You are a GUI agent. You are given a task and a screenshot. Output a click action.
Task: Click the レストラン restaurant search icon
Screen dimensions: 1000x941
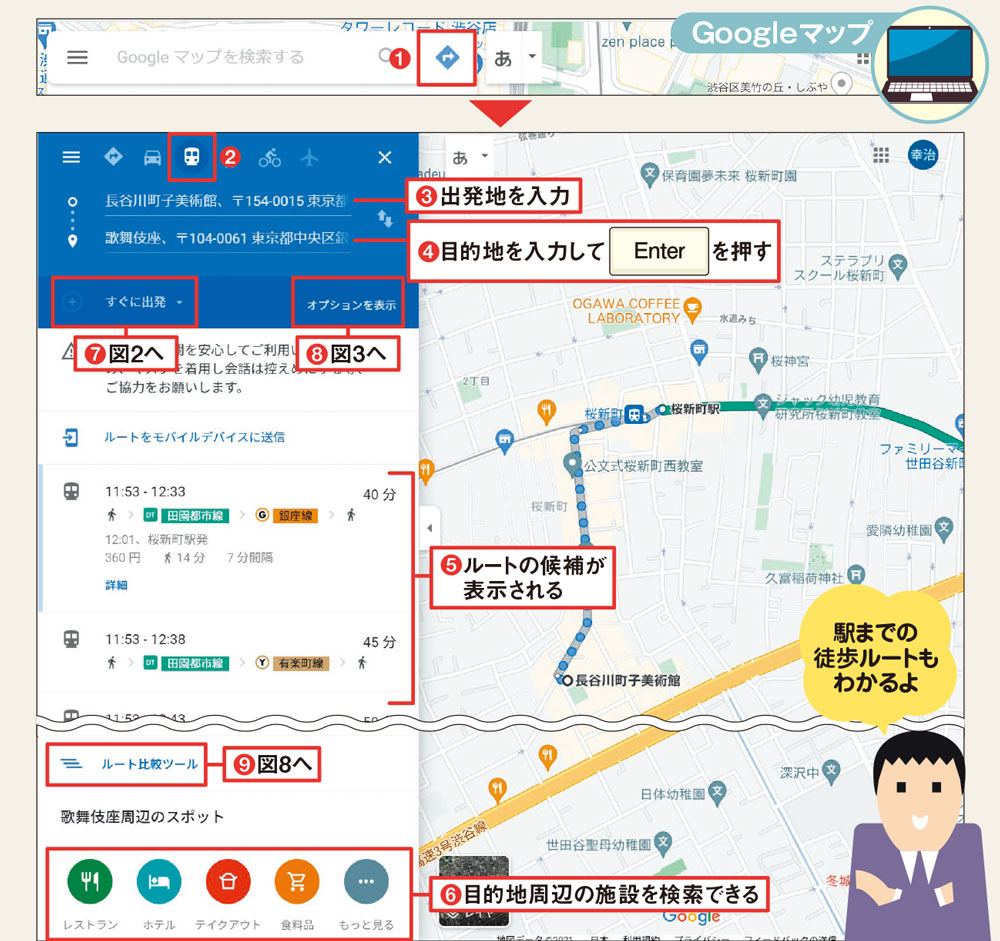(90, 882)
